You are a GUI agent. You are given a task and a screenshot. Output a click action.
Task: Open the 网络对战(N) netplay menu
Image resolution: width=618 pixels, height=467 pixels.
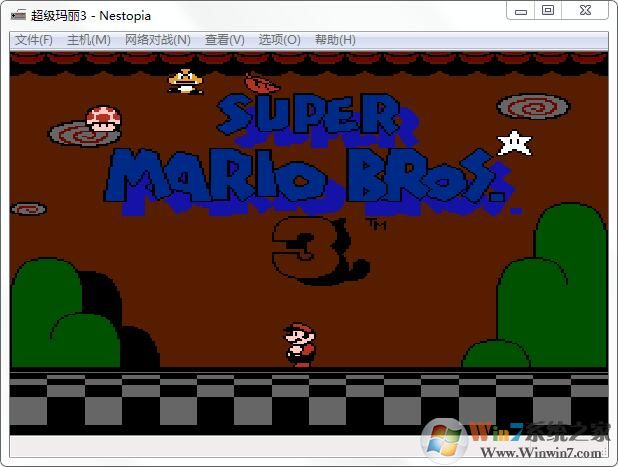tap(157, 40)
